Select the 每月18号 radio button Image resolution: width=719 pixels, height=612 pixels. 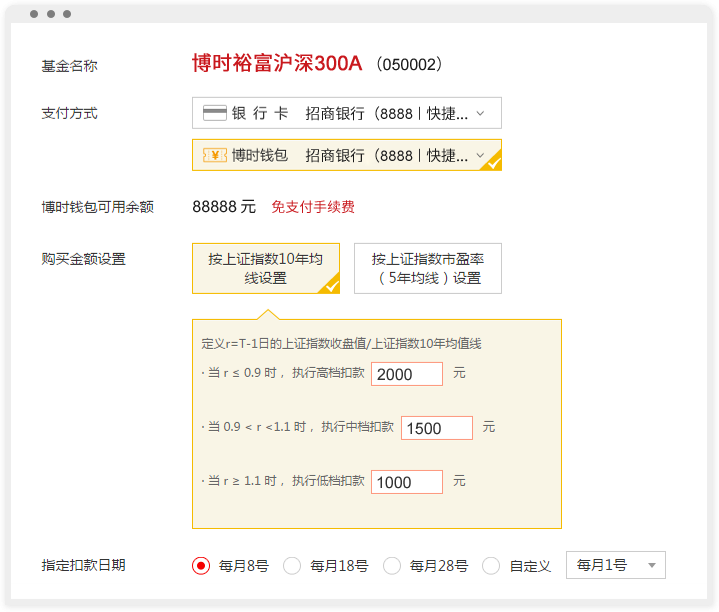tap(292, 566)
